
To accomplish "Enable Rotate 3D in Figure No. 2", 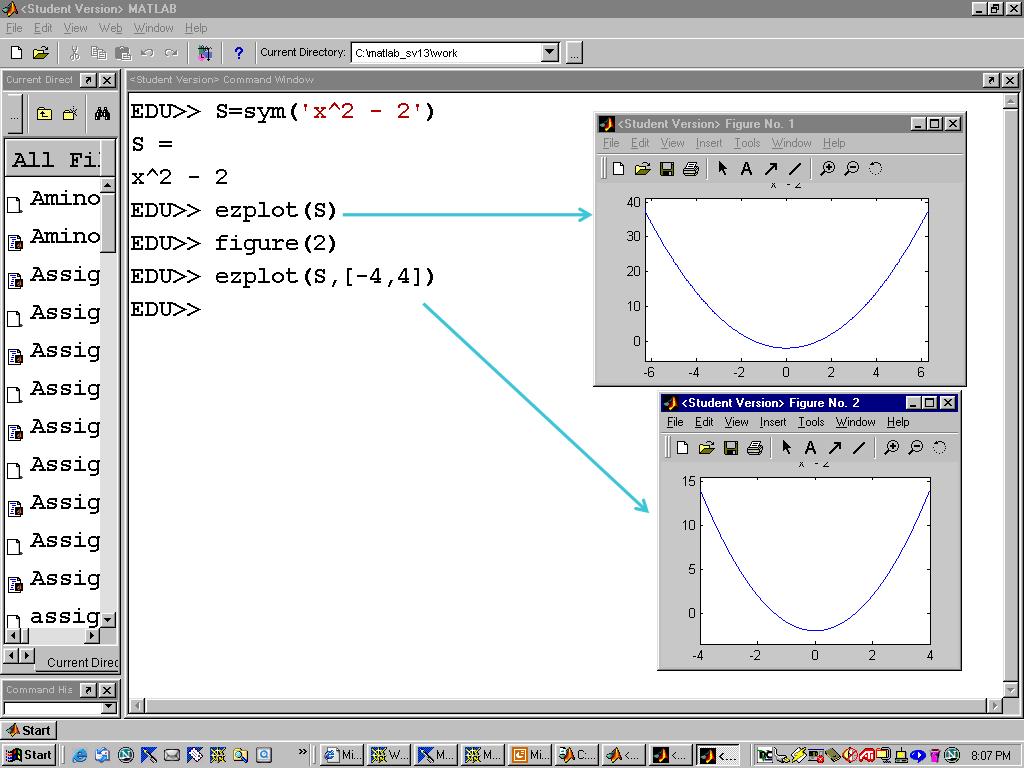I will [940, 447].
